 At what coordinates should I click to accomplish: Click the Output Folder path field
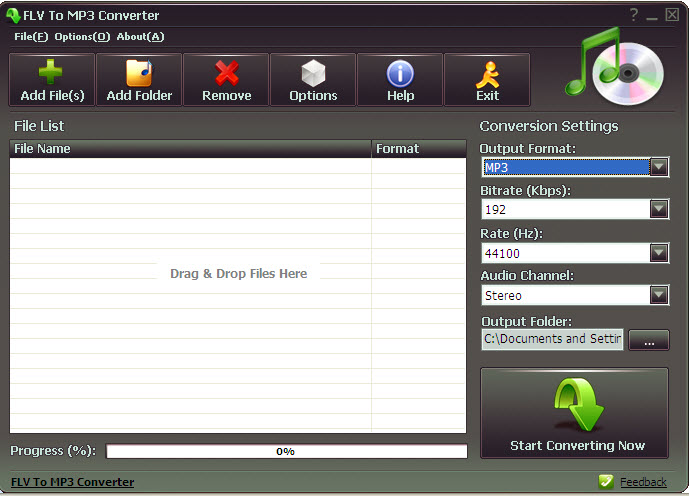tap(552, 339)
